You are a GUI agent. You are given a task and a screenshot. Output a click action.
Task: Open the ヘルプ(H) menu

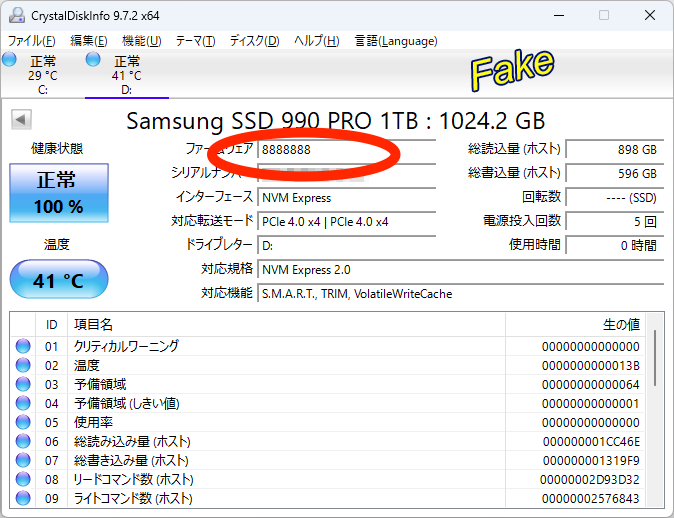click(x=316, y=41)
